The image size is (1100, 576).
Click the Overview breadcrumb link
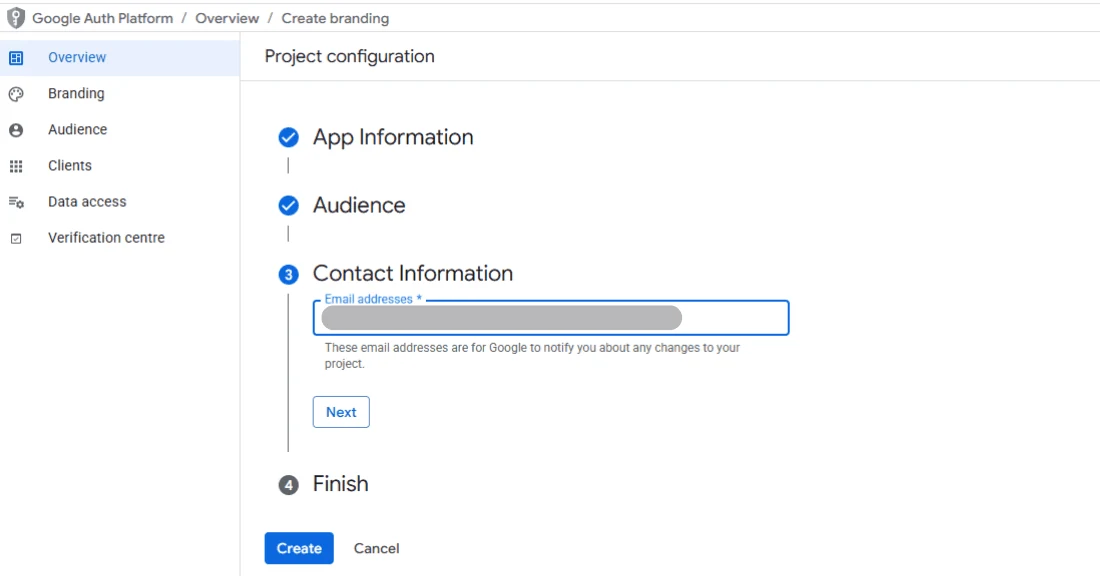tap(227, 18)
